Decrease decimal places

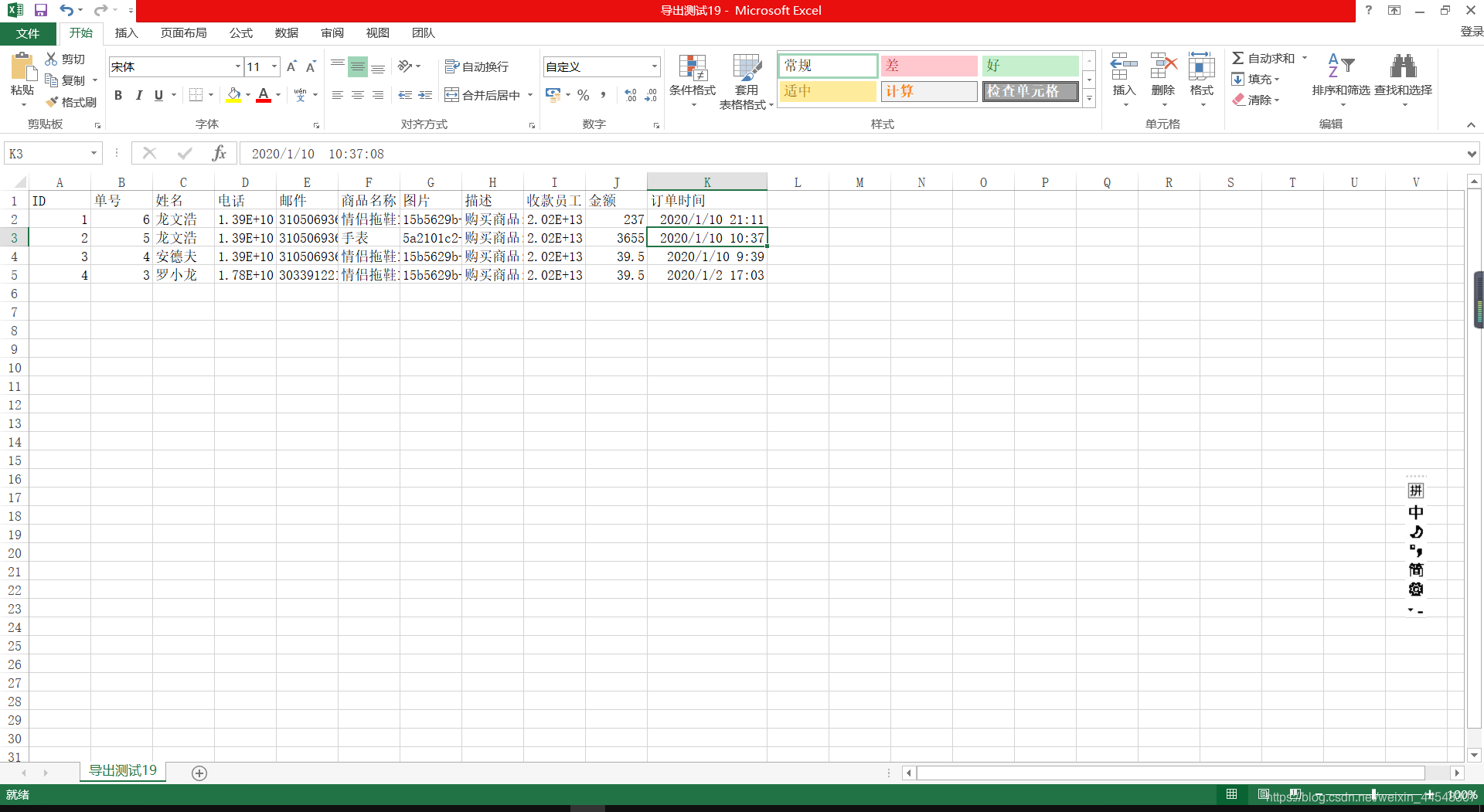point(651,95)
